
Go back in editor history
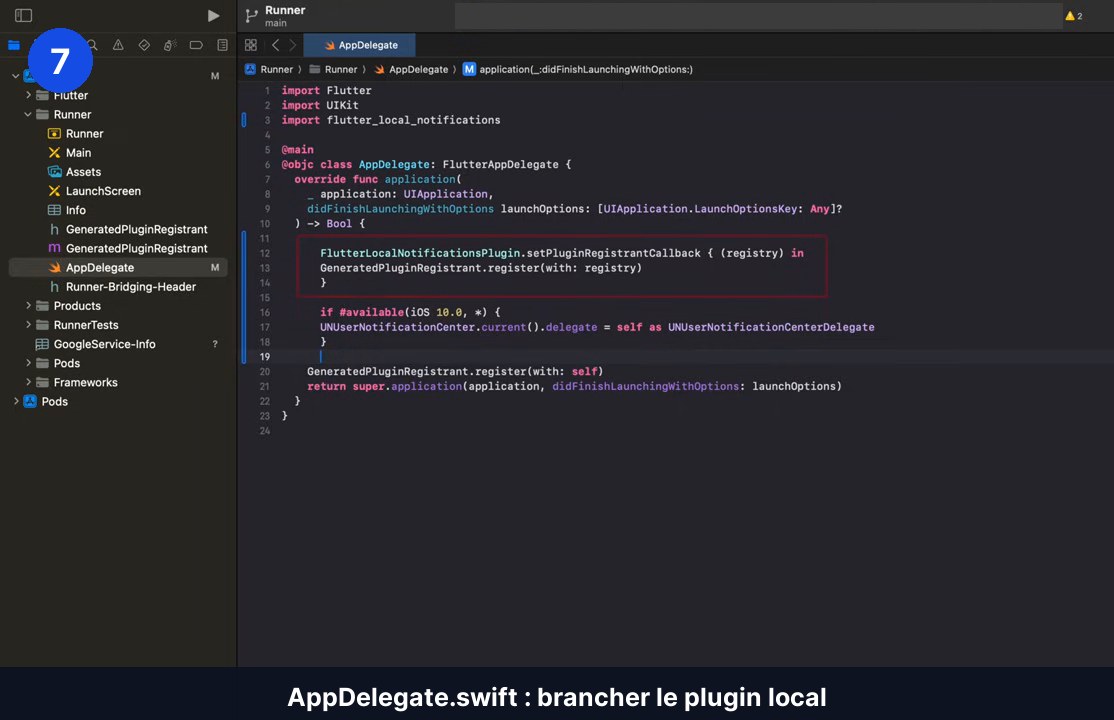276,45
